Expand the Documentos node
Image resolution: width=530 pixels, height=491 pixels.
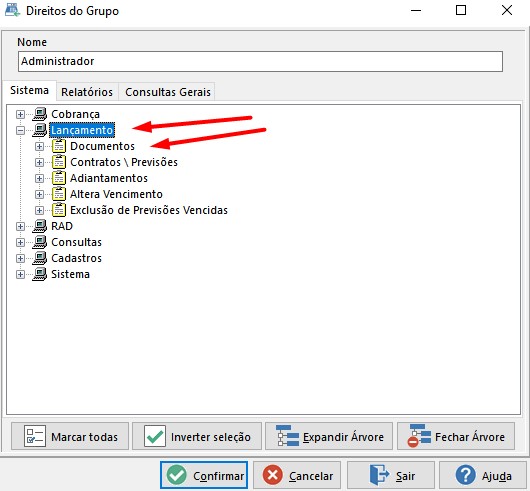pyautogui.click(x=39, y=146)
